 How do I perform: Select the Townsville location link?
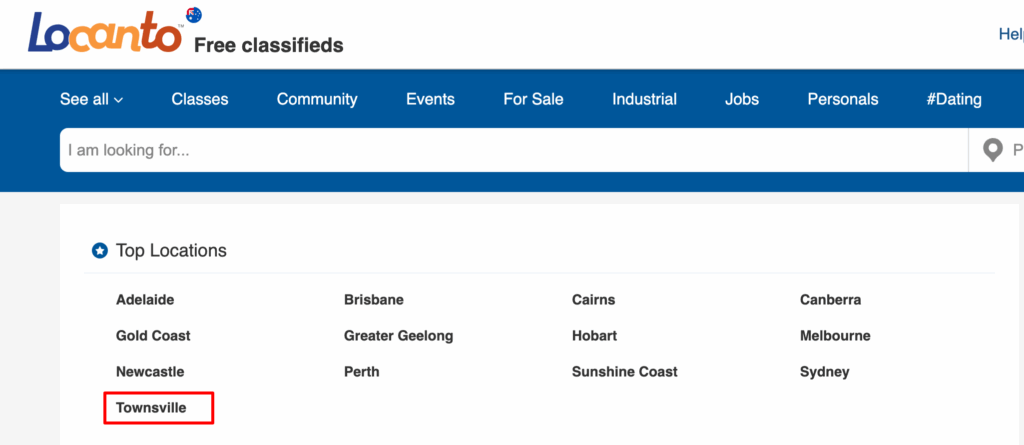click(x=151, y=408)
